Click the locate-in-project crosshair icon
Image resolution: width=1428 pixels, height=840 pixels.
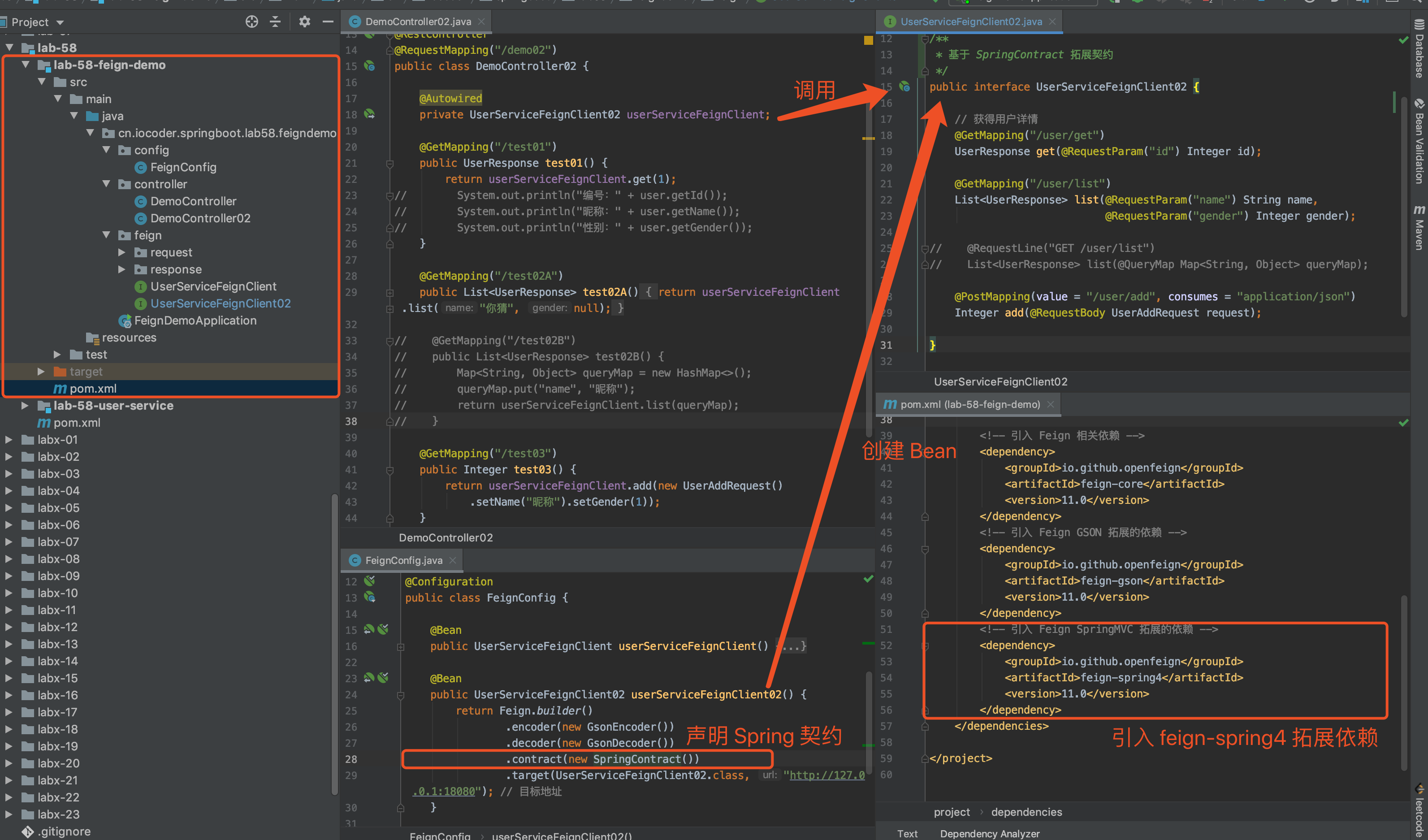coord(251,22)
